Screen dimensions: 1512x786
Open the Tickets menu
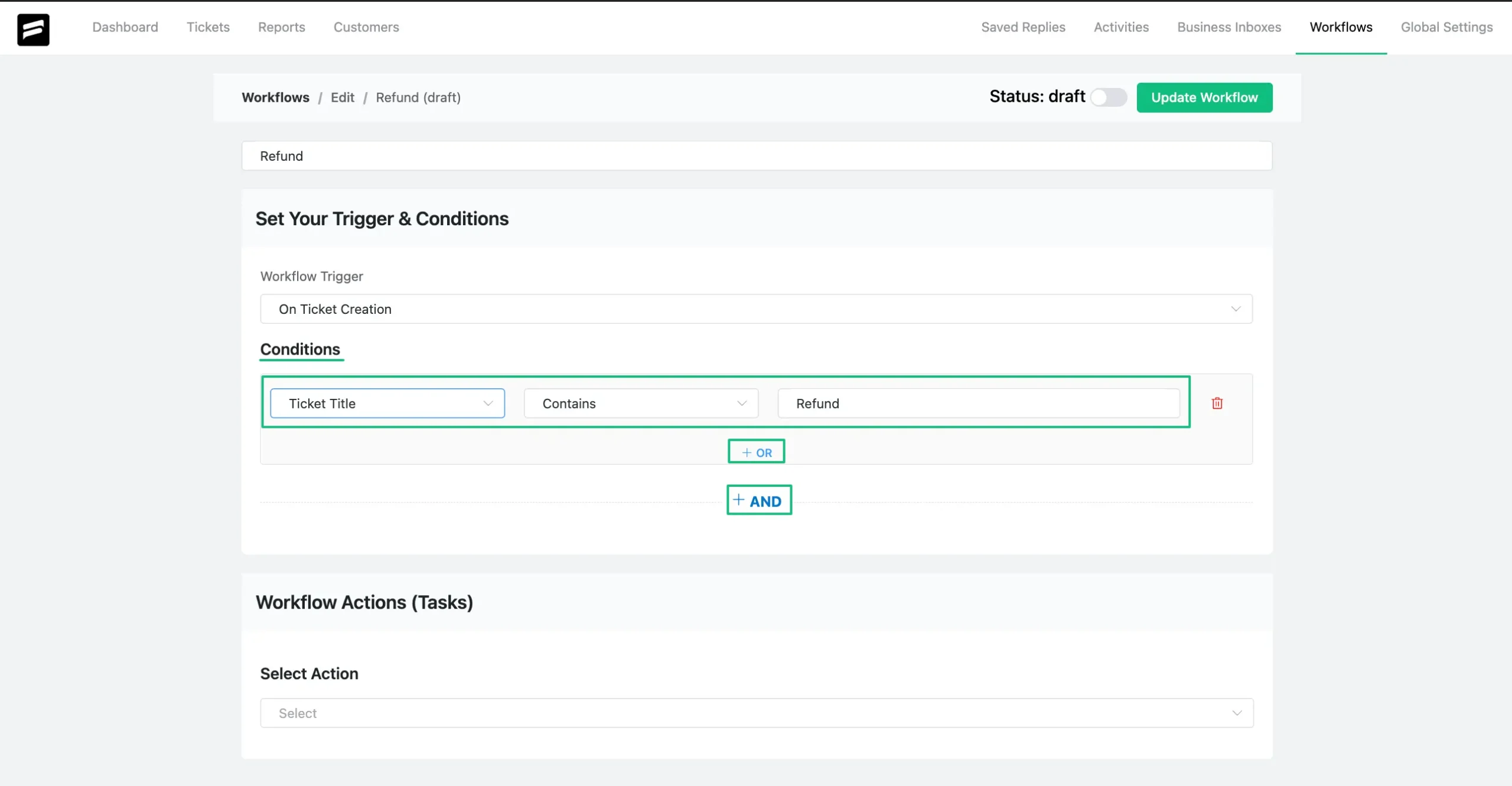coord(208,27)
